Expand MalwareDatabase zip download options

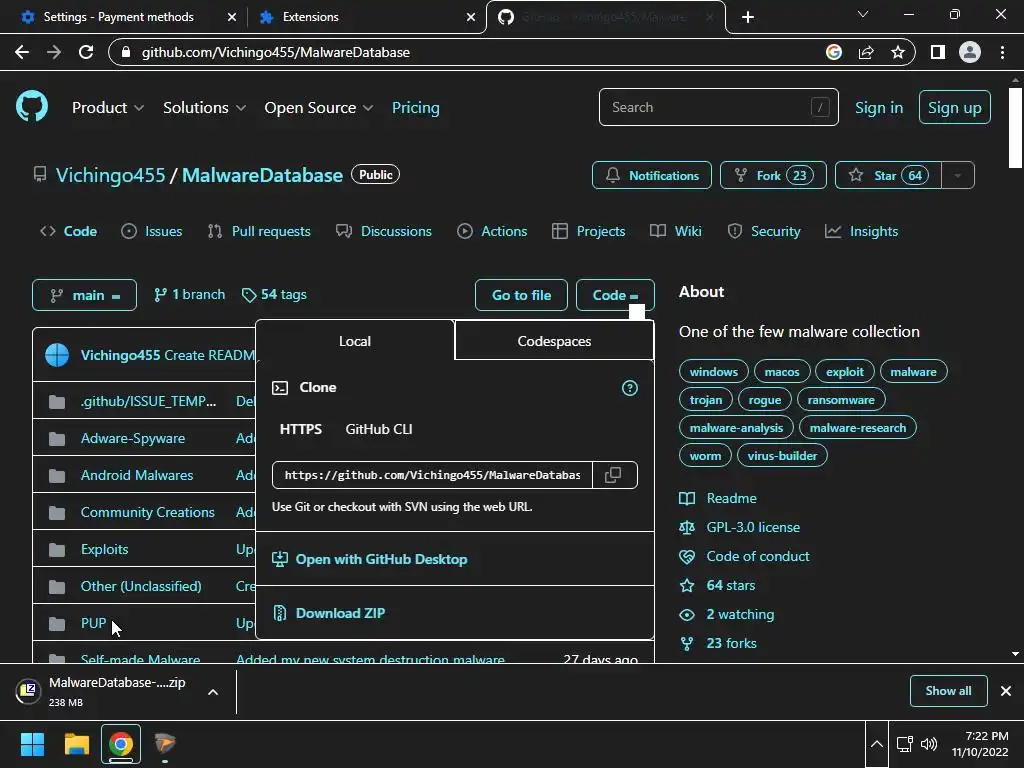tap(213, 692)
